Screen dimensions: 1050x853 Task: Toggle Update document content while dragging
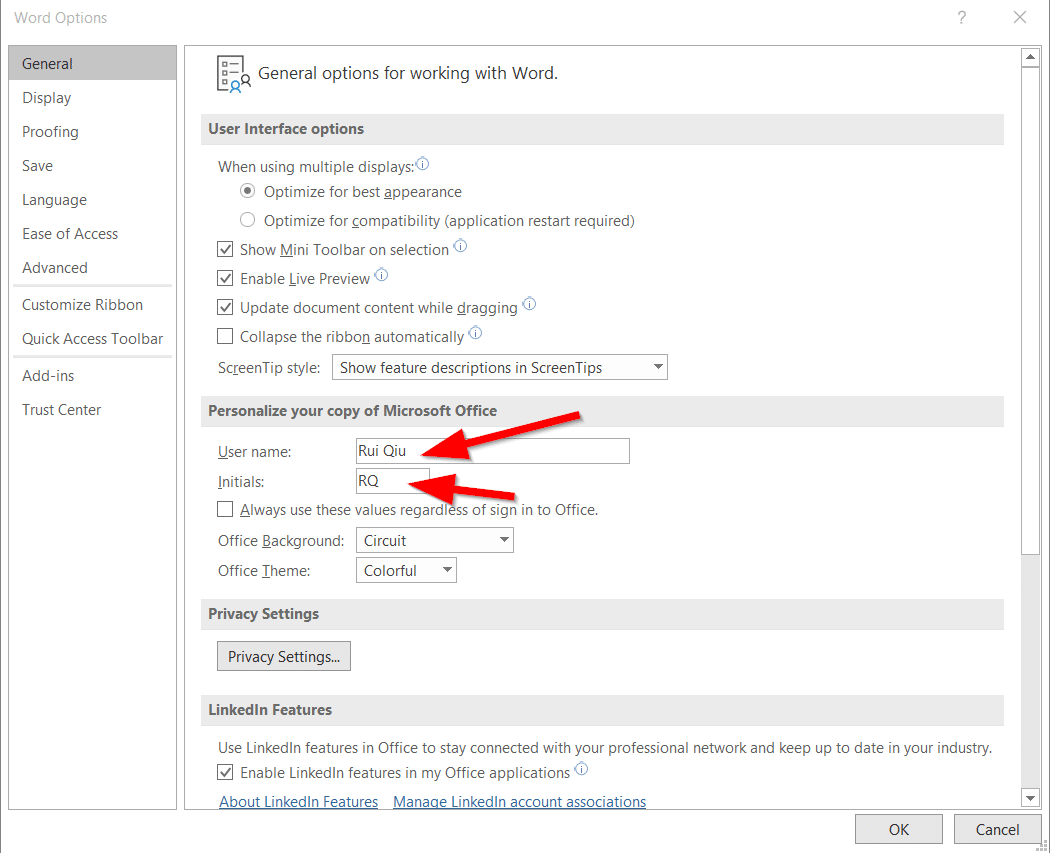225,308
